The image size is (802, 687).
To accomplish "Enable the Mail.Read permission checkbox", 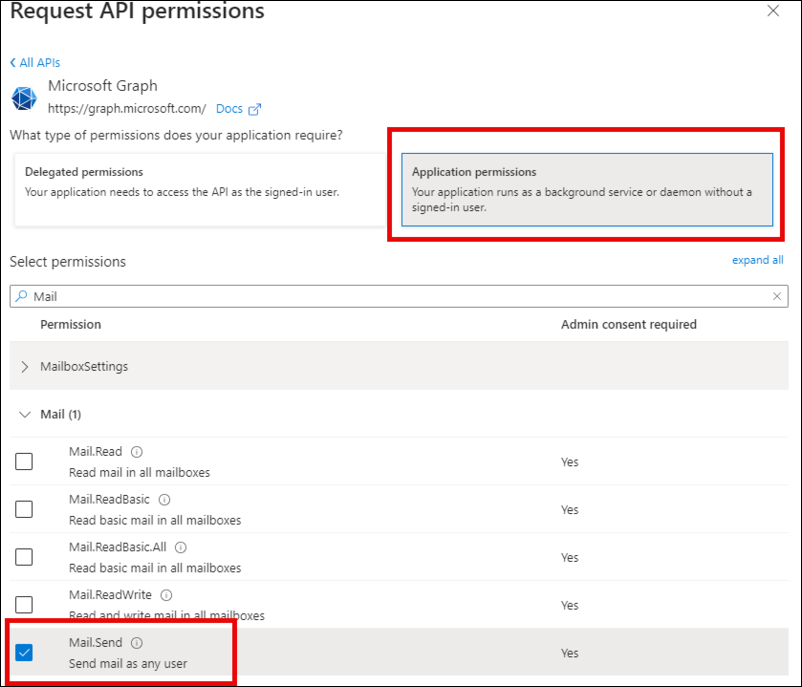I will (24, 461).
